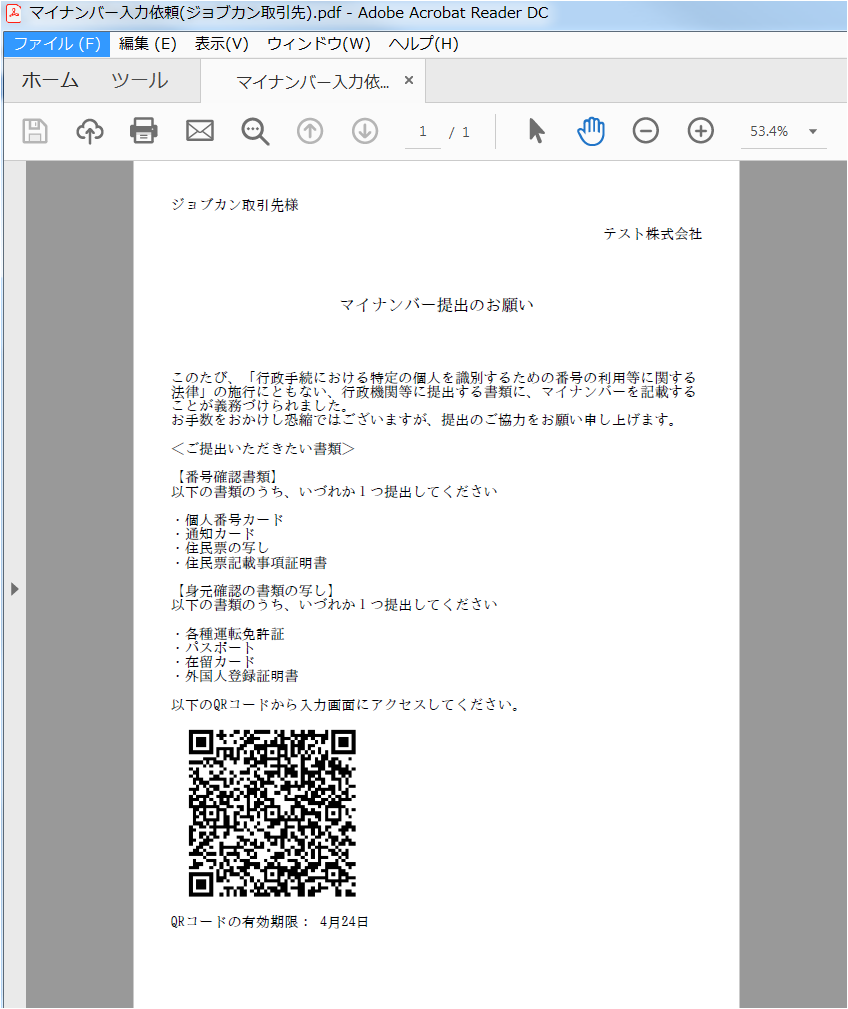Image resolution: width=848 pixels, height=1009 pixels.
Task: Print the document using the printer icon
Action: 144,131
